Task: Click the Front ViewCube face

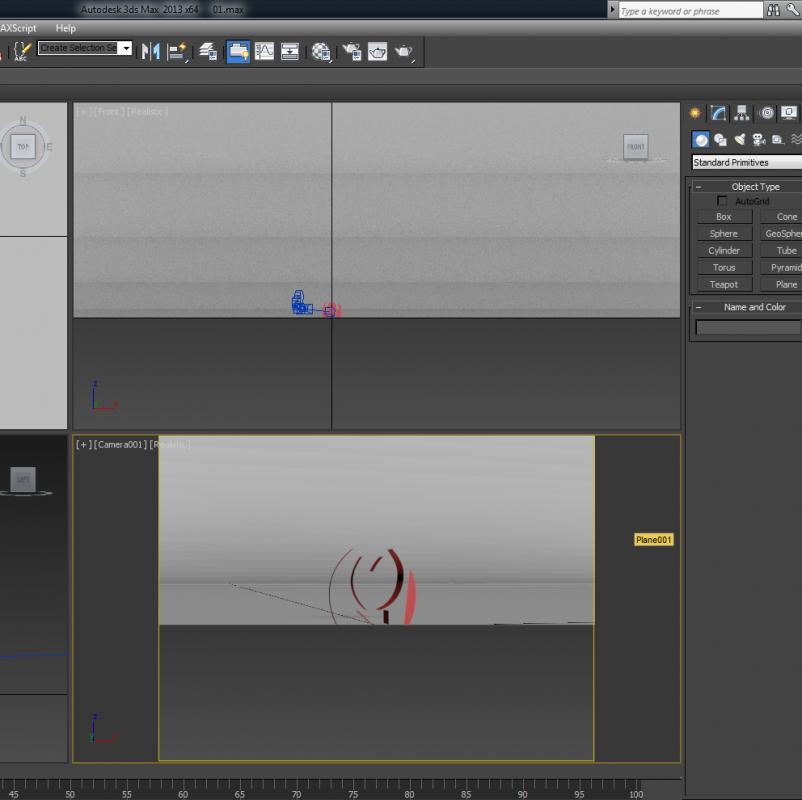Action: pyautogui.click(x=635, y=146)
